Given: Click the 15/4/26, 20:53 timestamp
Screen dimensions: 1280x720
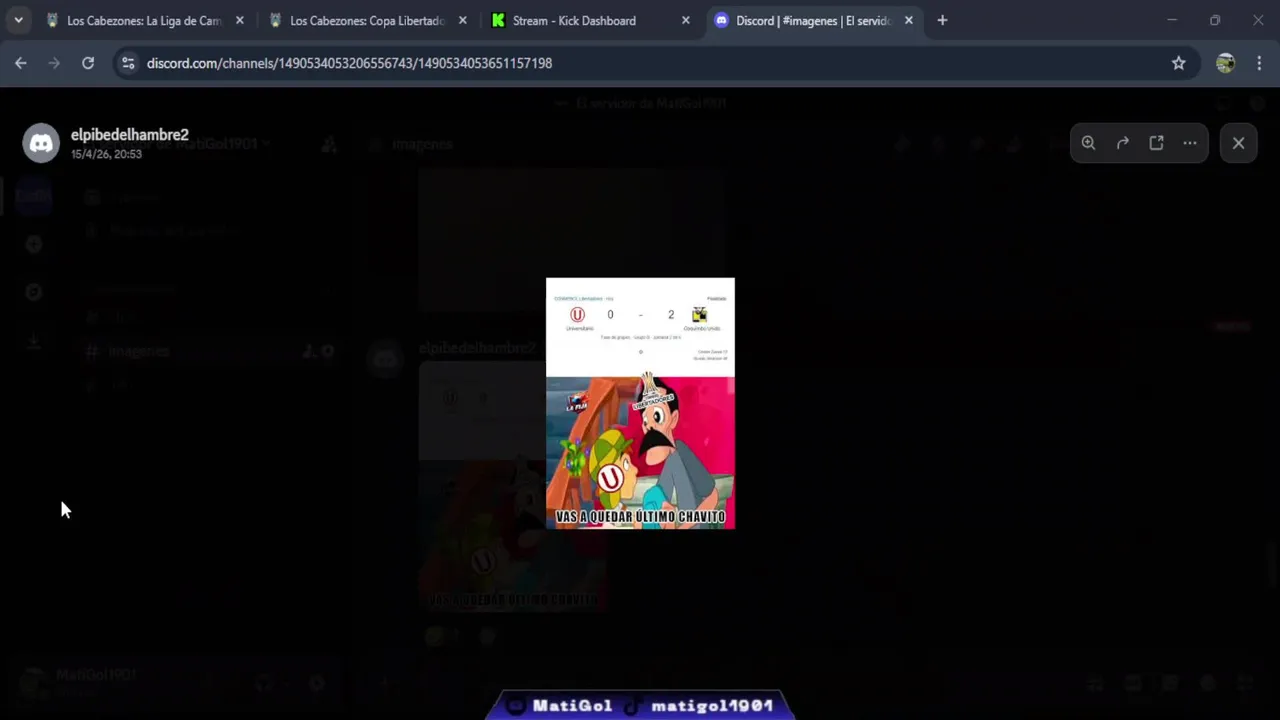Looking at the screenshot, I should [106, 154].
